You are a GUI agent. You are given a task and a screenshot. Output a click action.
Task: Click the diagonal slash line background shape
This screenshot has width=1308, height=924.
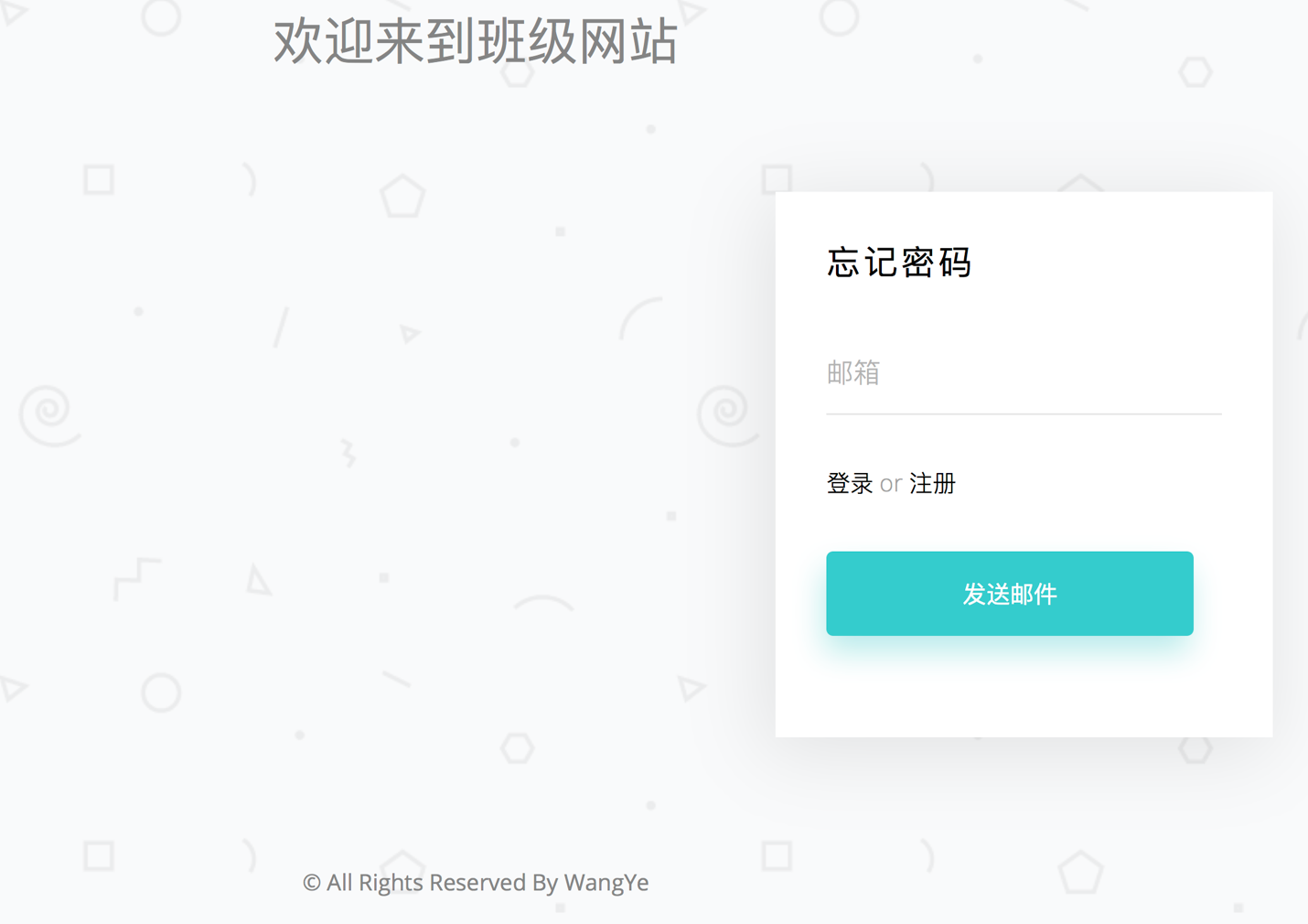pyautogui.click(x=281, y=328)
